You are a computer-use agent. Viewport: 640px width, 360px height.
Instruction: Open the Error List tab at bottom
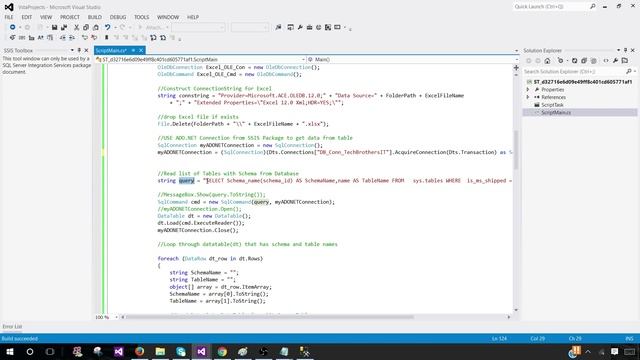12,327
